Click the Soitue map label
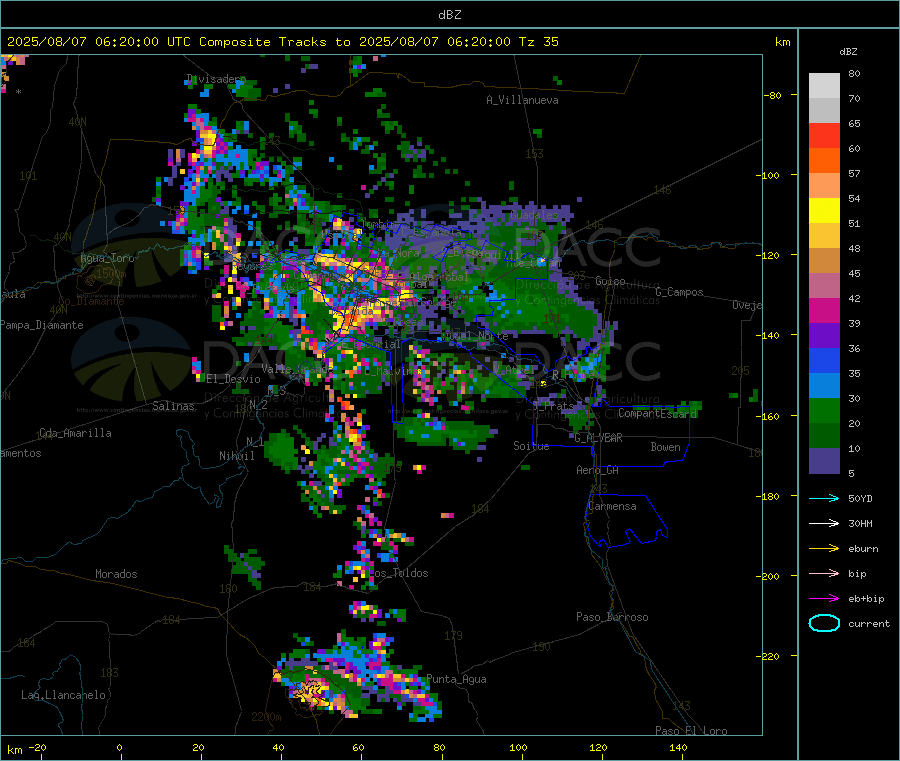This screenshot has height=761, width=900. [531, 446]
